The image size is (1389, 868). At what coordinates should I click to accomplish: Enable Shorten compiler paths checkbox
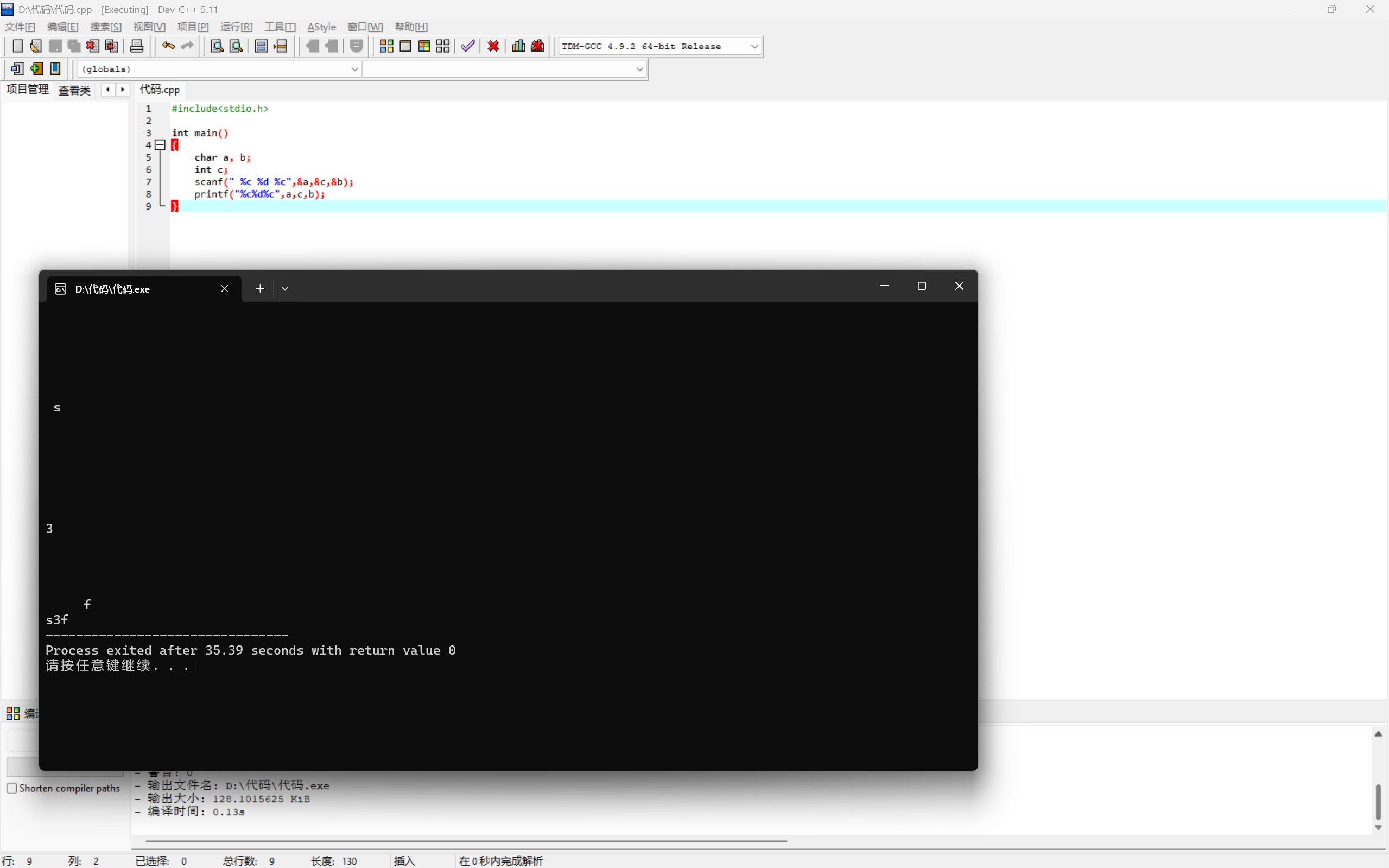(x=12, y=788)
